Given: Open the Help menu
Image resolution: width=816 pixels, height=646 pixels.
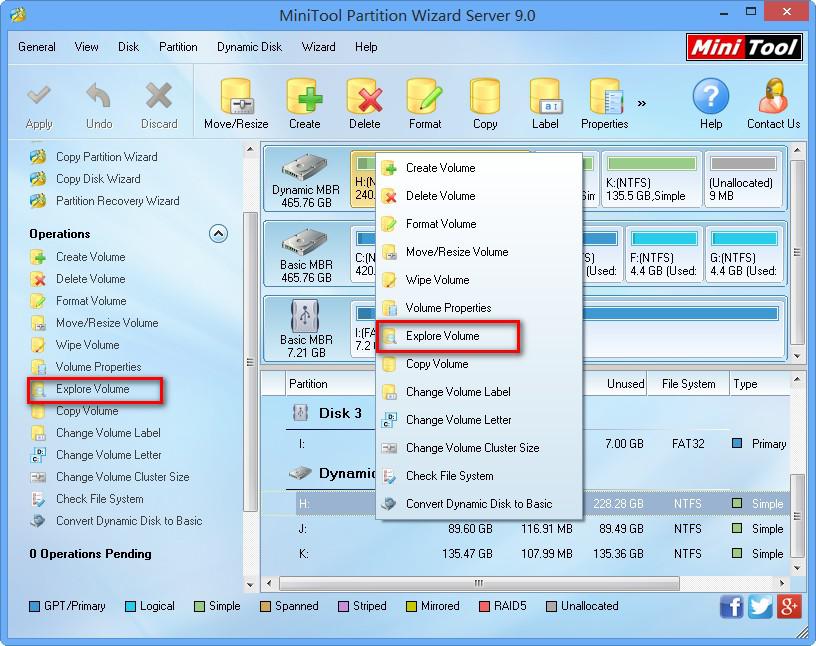Looking at the screenshot, I should point(366,47).
